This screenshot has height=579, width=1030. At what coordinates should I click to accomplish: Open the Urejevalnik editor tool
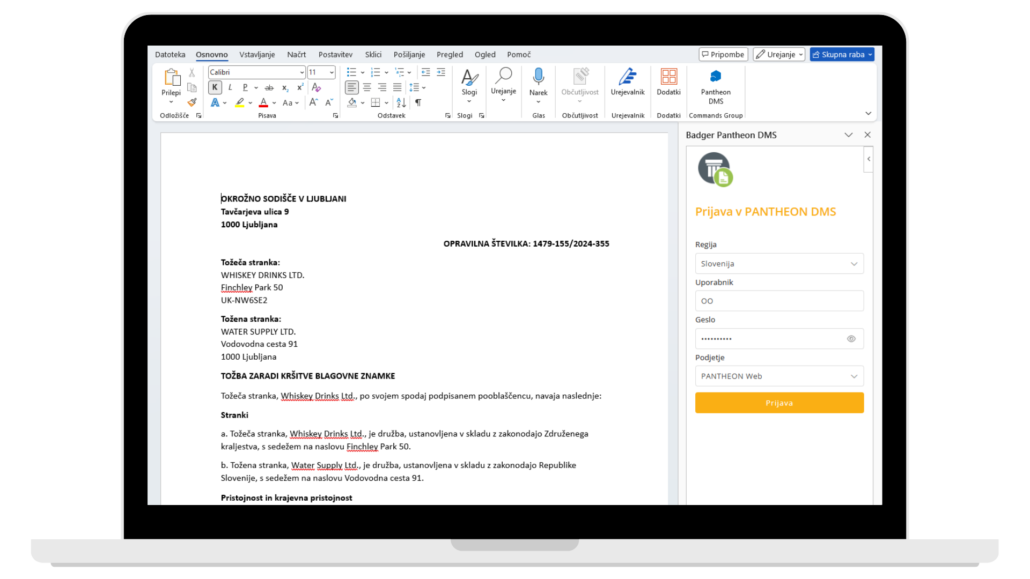coord(627,82)
